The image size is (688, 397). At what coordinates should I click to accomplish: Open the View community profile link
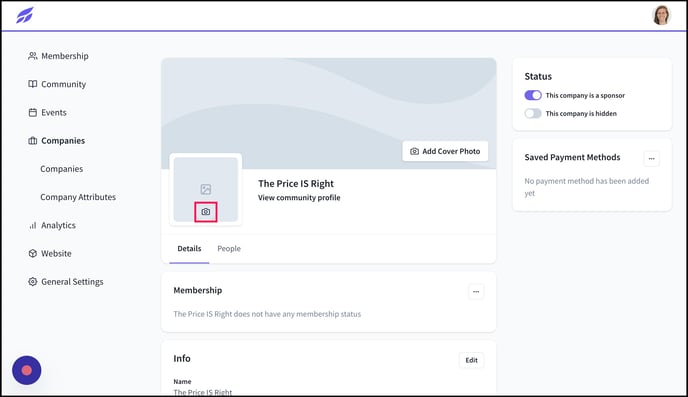coord(299,198)
